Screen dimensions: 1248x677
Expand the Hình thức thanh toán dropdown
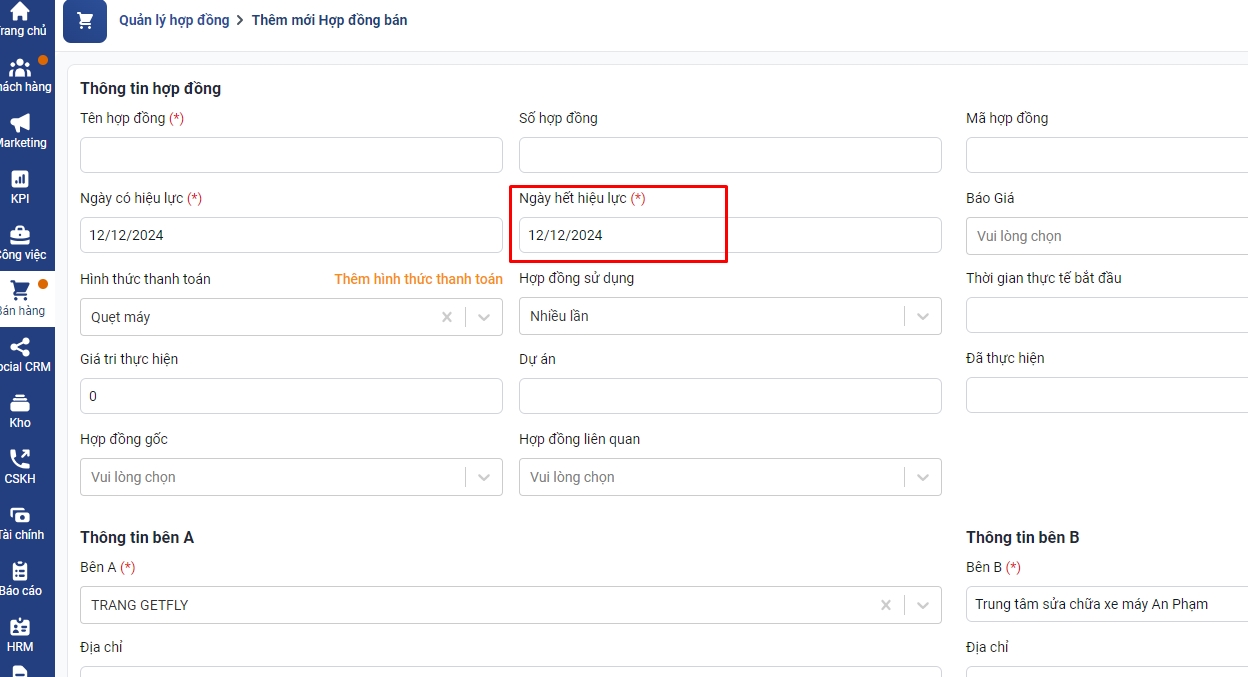484,317
